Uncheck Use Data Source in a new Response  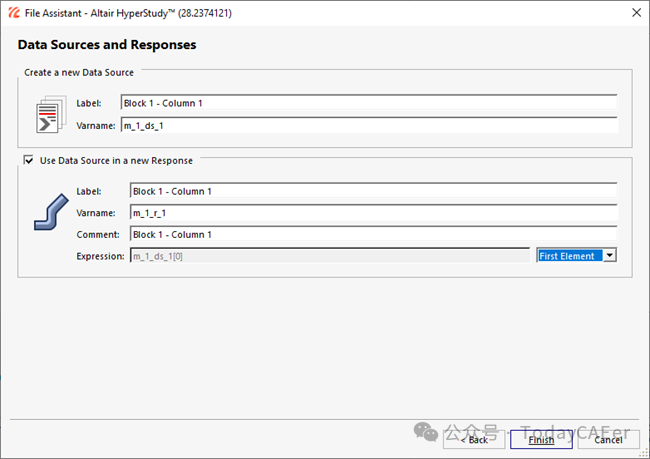click(x=28, y=160)
